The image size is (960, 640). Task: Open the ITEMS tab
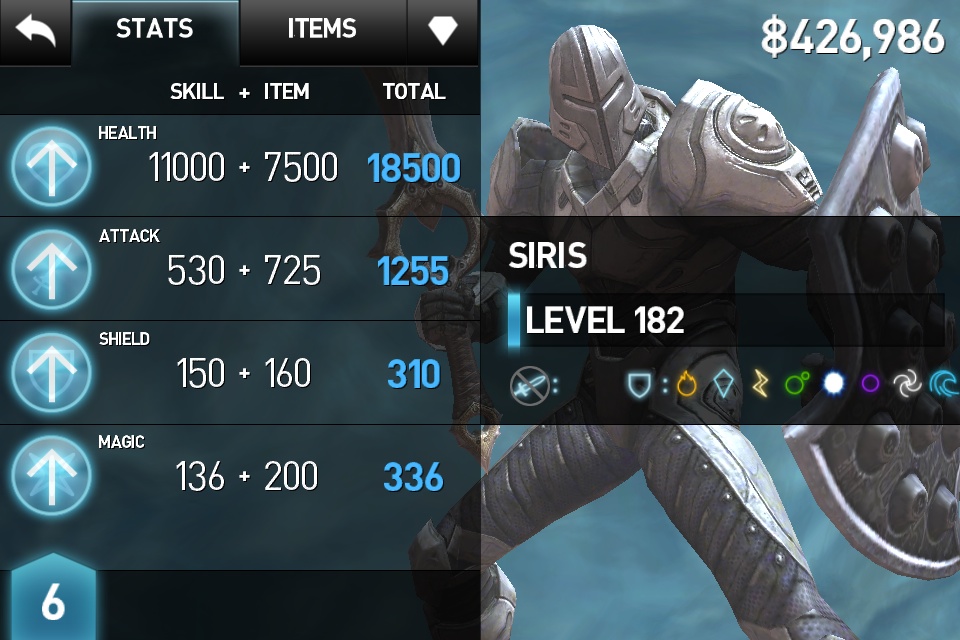coord(323,30)
